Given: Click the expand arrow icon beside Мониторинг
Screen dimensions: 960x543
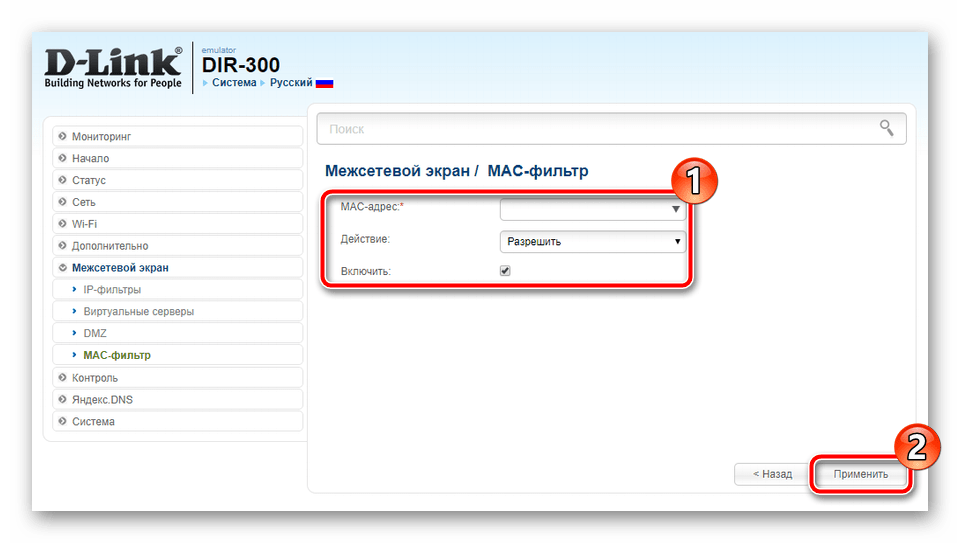Looking at the screenshot, I should 62,136.
